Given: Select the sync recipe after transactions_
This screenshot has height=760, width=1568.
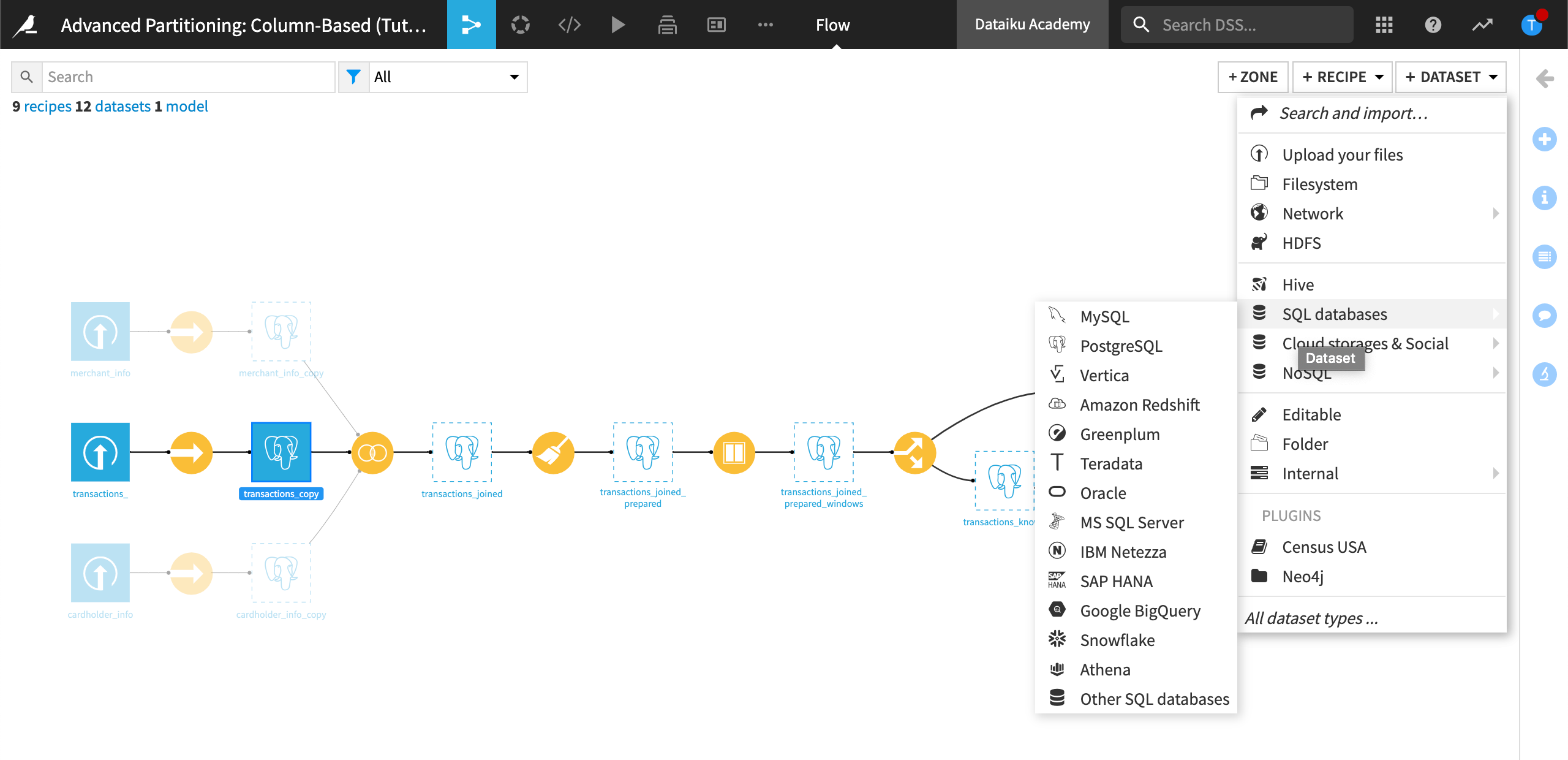Looking at the screenshot, I should click(x=191, y=453).
